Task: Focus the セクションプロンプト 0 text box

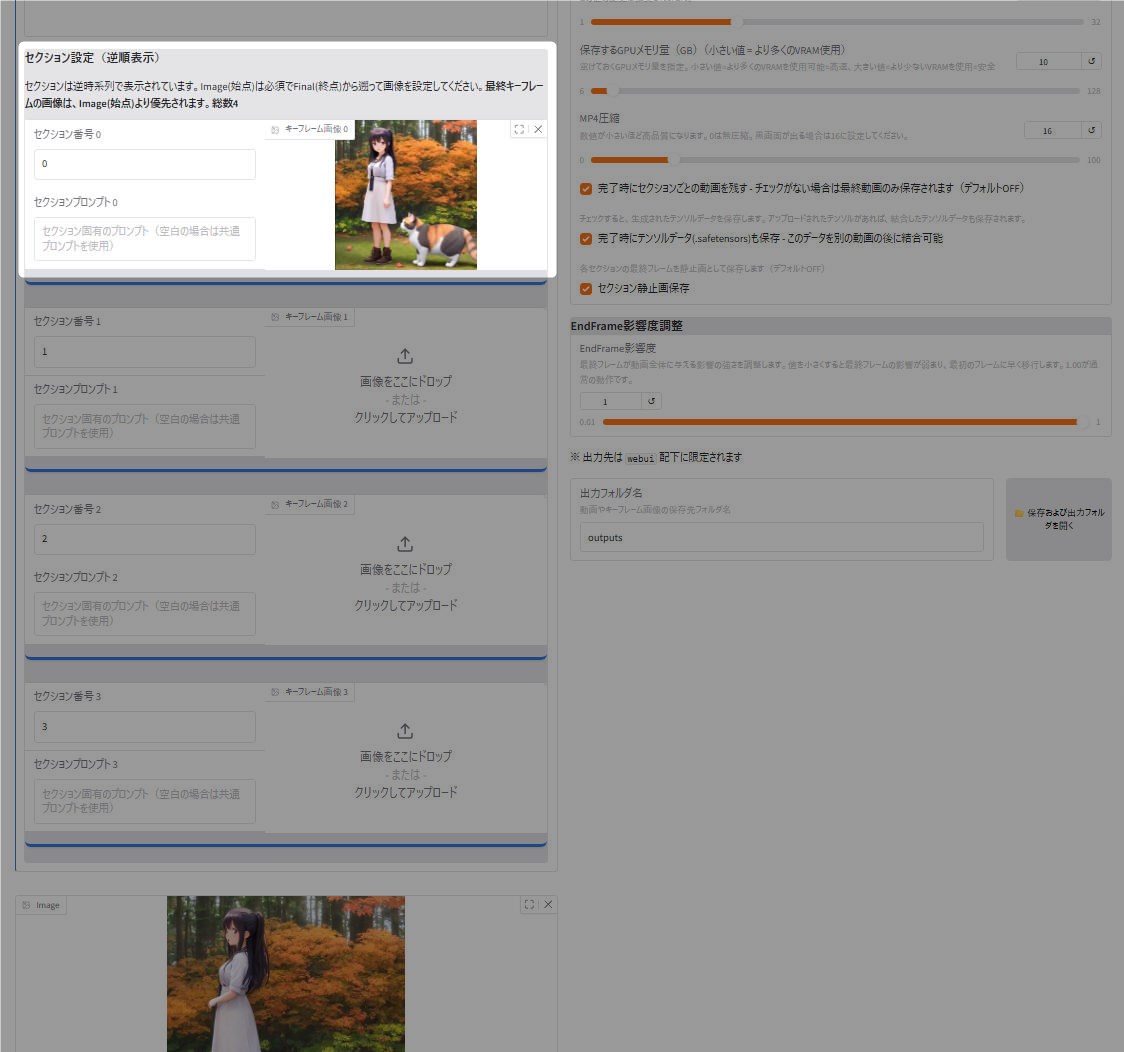Action: 145,239
